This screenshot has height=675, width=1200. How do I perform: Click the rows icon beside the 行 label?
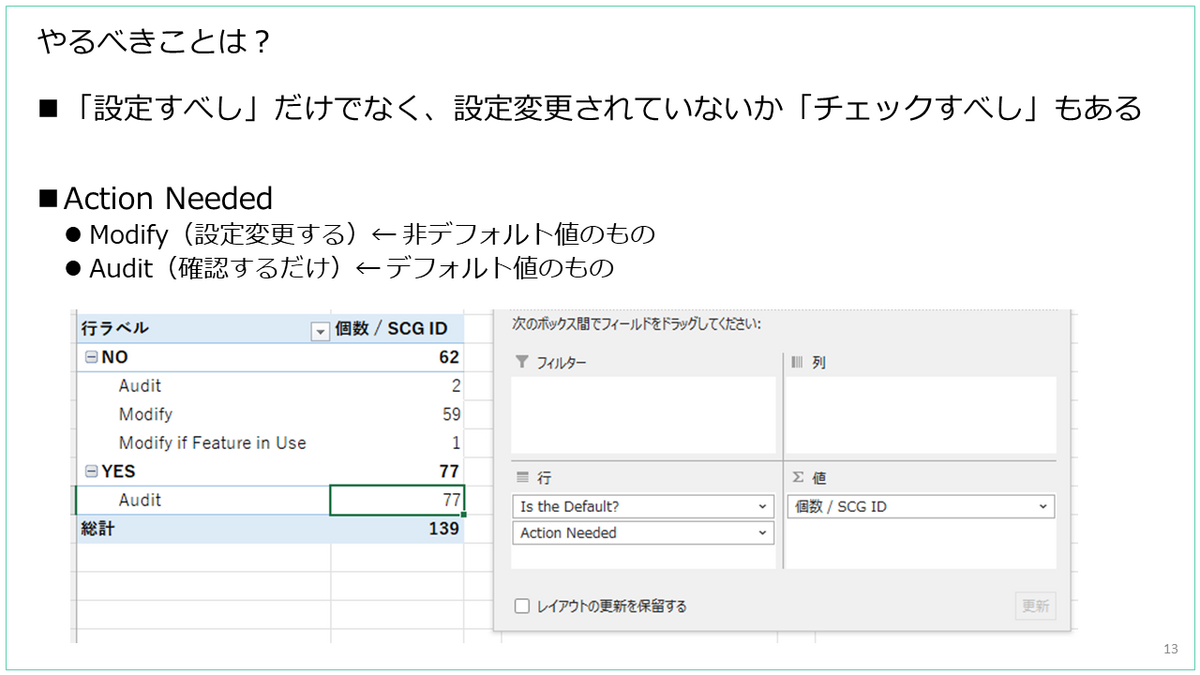tap(522, 478)
